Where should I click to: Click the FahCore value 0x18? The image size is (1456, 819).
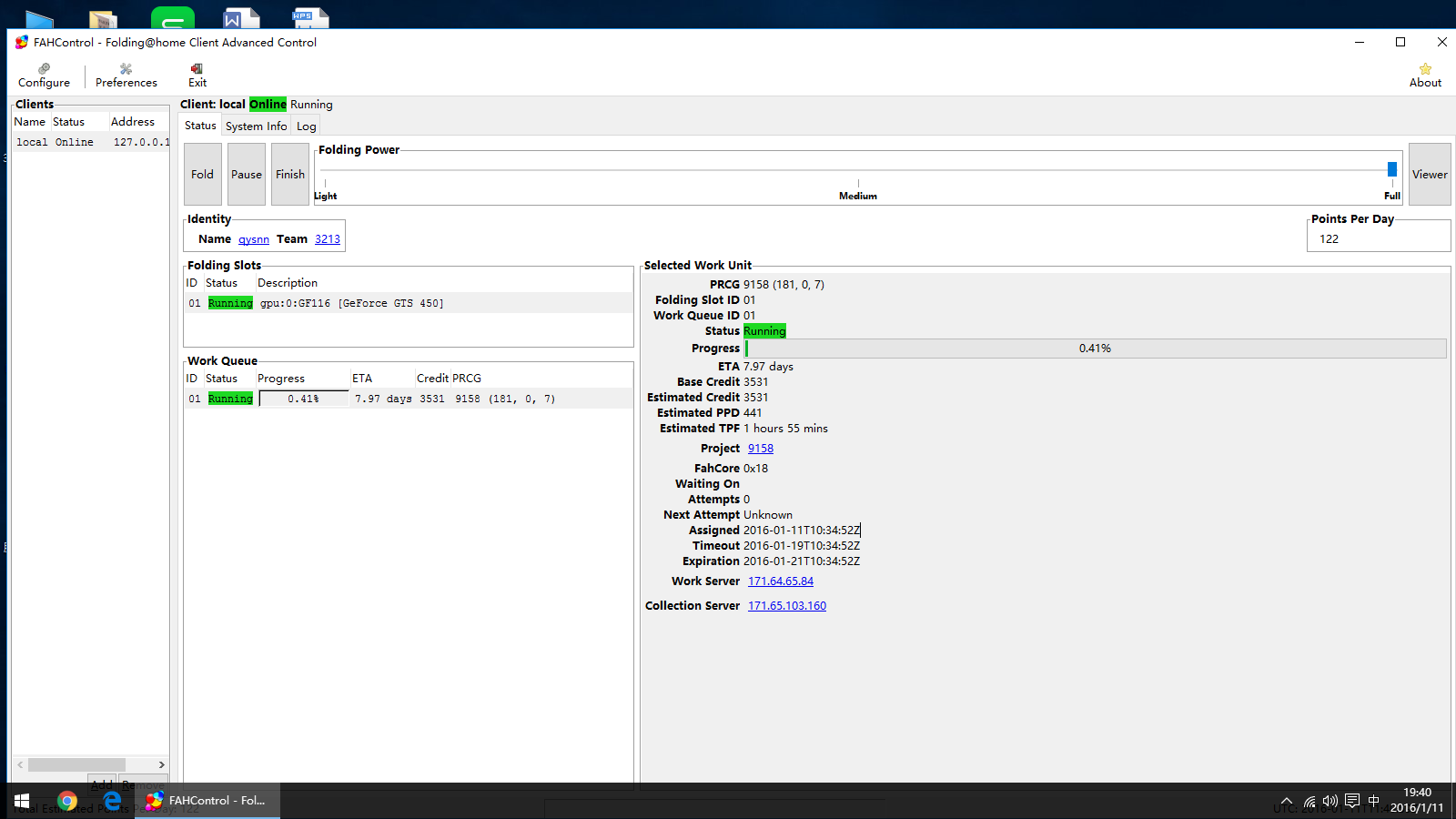(755, 469)
